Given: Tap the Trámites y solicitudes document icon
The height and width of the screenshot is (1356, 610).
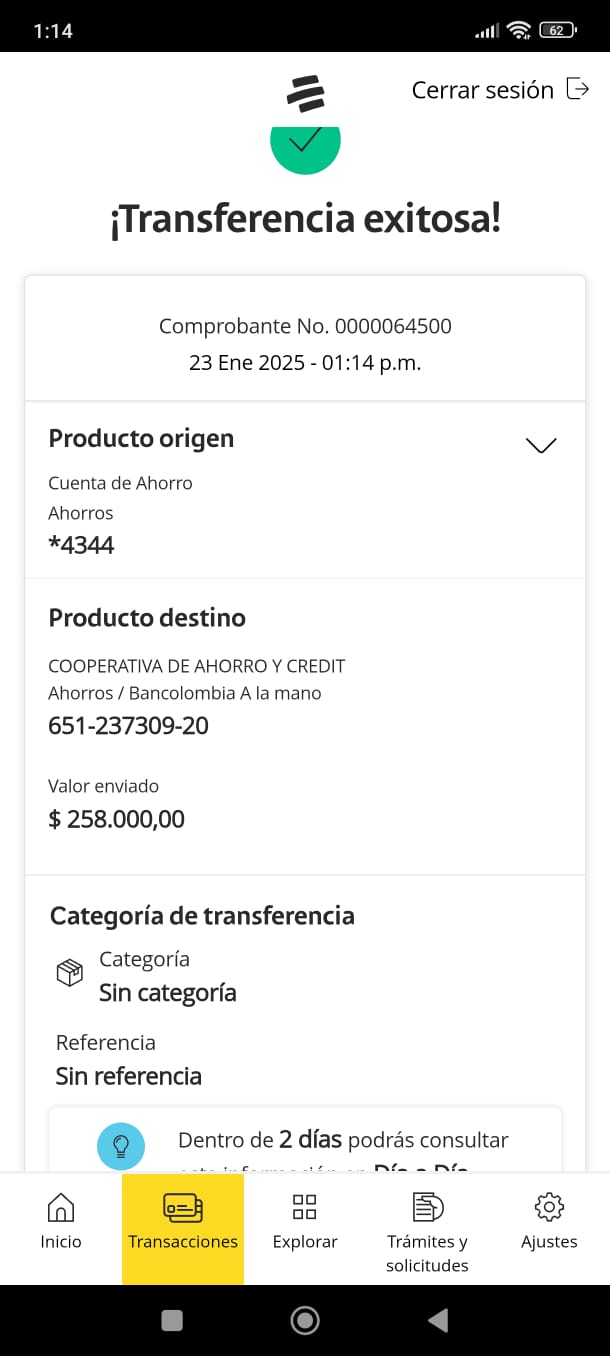Looking at the screenshot, I should [428, 1207].
